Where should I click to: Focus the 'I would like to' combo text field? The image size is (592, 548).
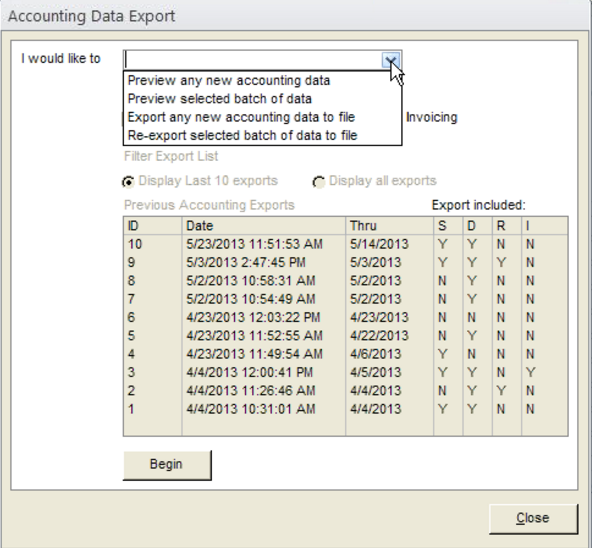pos(253,60)
